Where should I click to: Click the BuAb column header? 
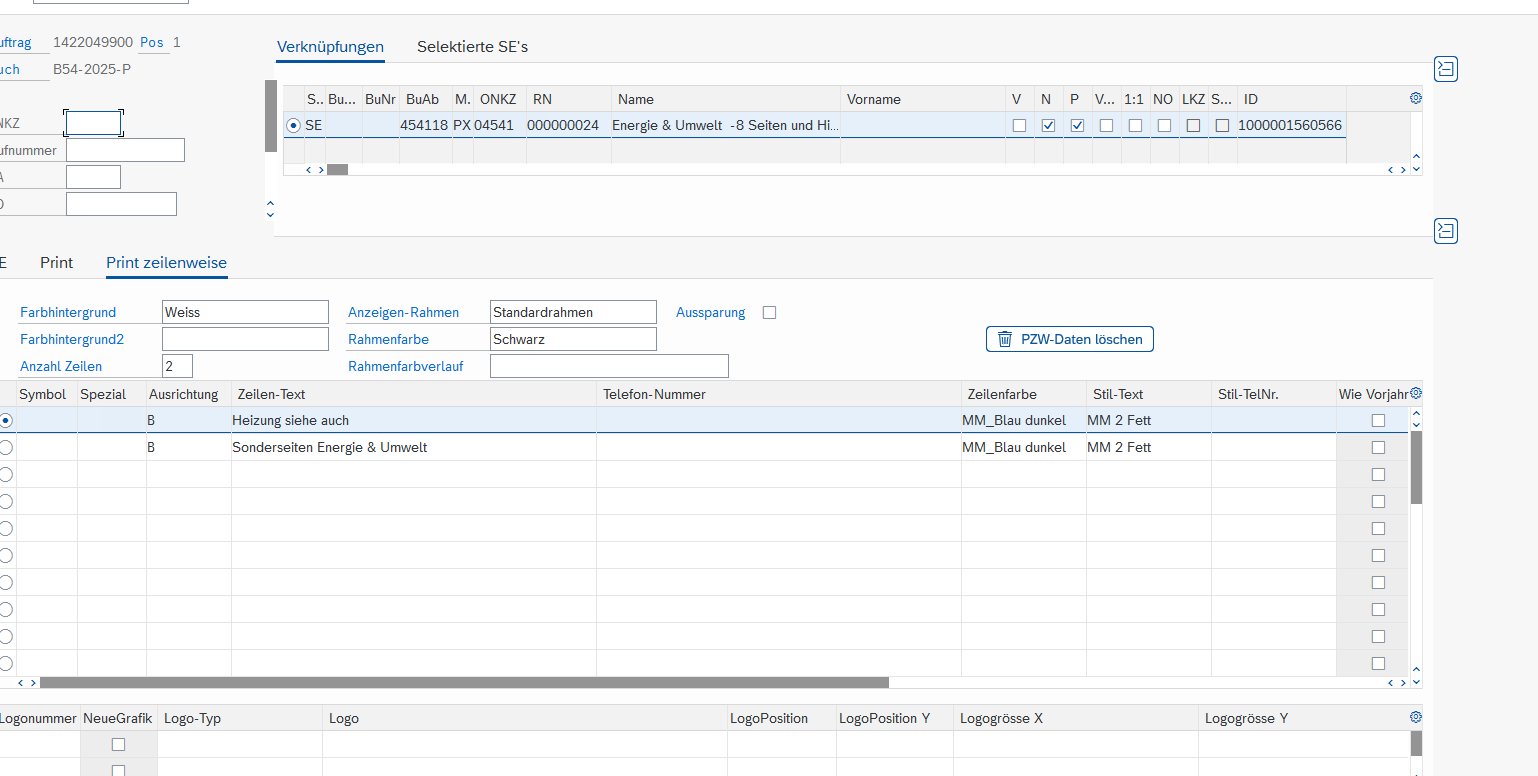coord(425,99)
